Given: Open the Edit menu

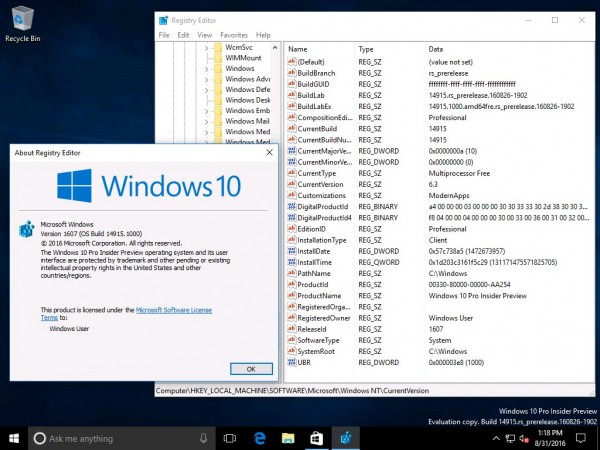Looking at the screenshot, I should tap(183, 35).
